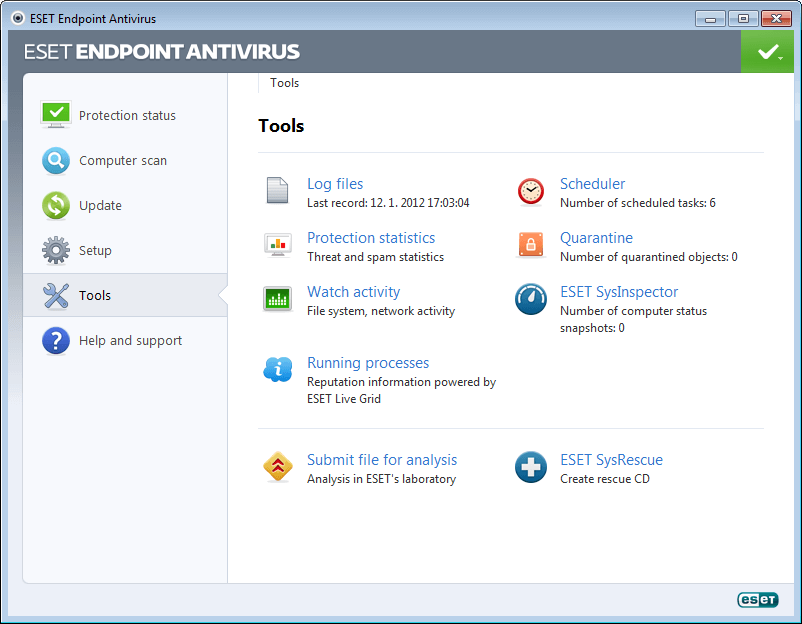Screen dimensions: 802x624
Task: Open Update via the circular arrow icon
Action: point(56,205)
